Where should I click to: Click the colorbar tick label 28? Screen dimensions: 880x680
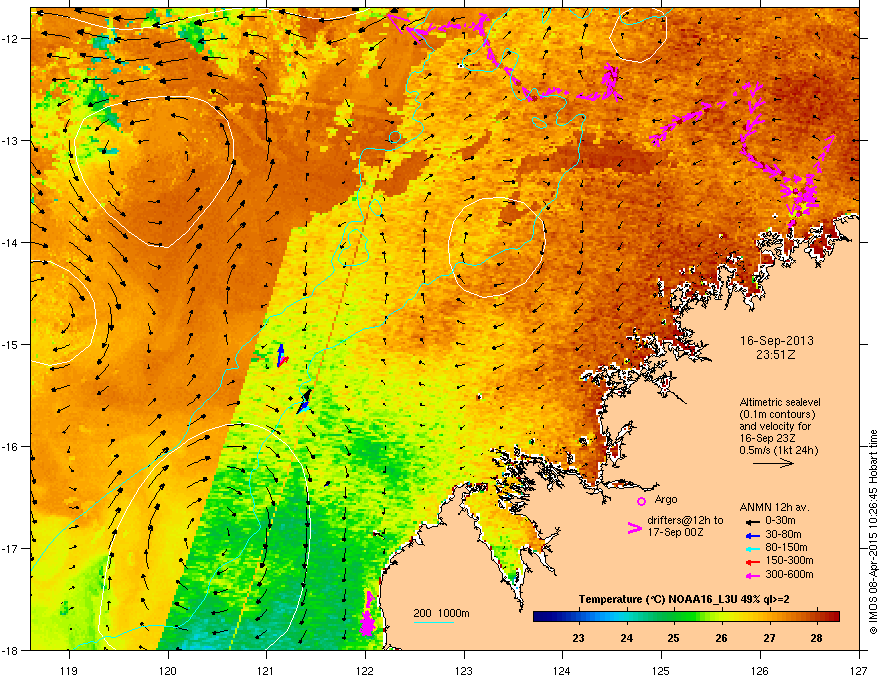tap(817, 638)
